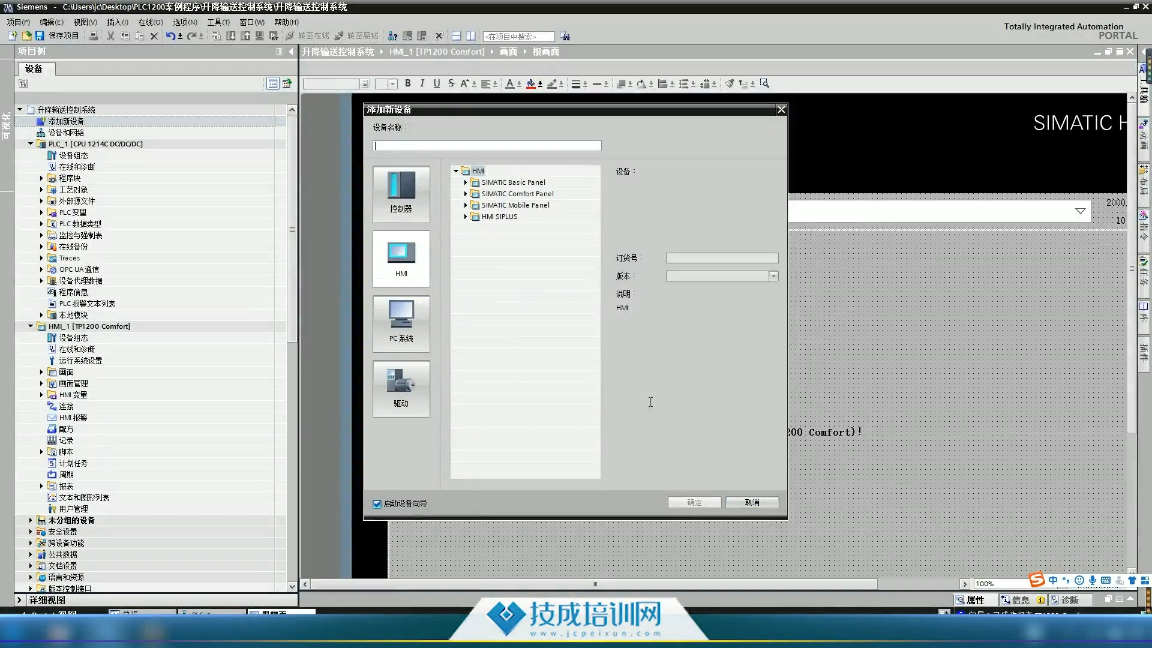1152x648 pixels.
Task: Open the 版本 version dropdown
Action: tap(774, 276)
